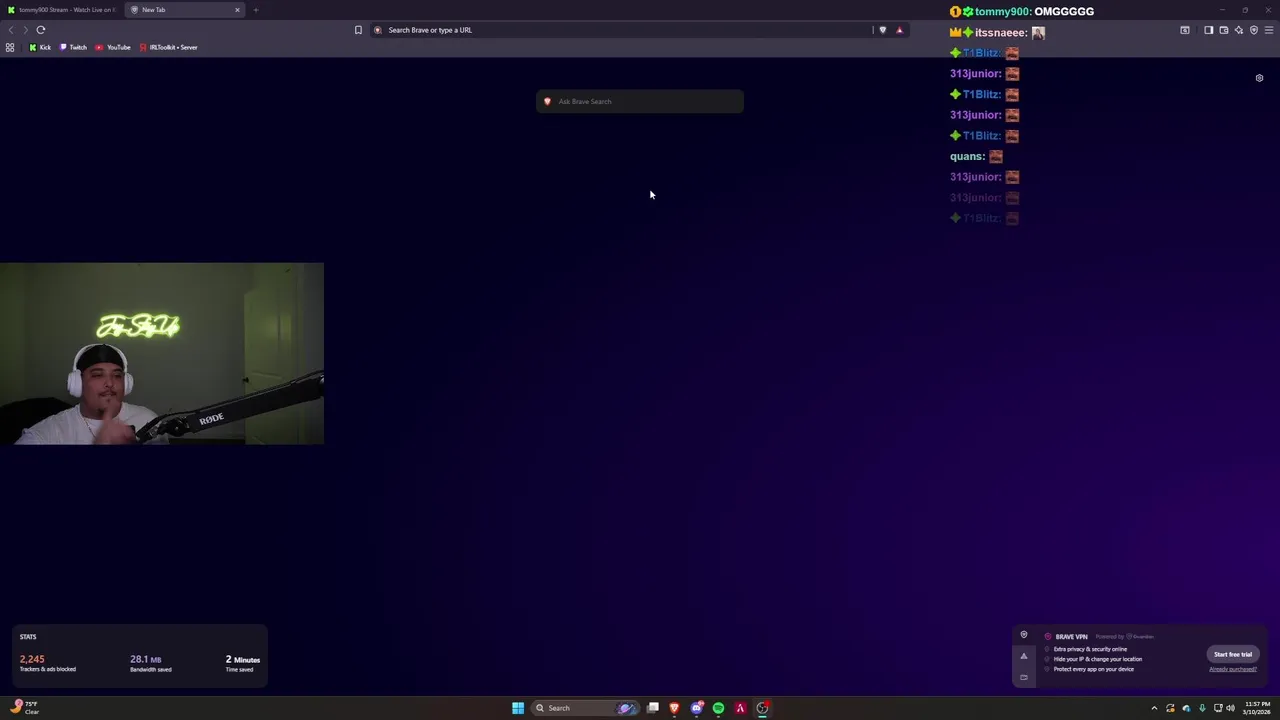The image size is (1280, 720).
Task: Open the volume icon in system tray
Action: pyautogui.click(x=1230, y=708)
